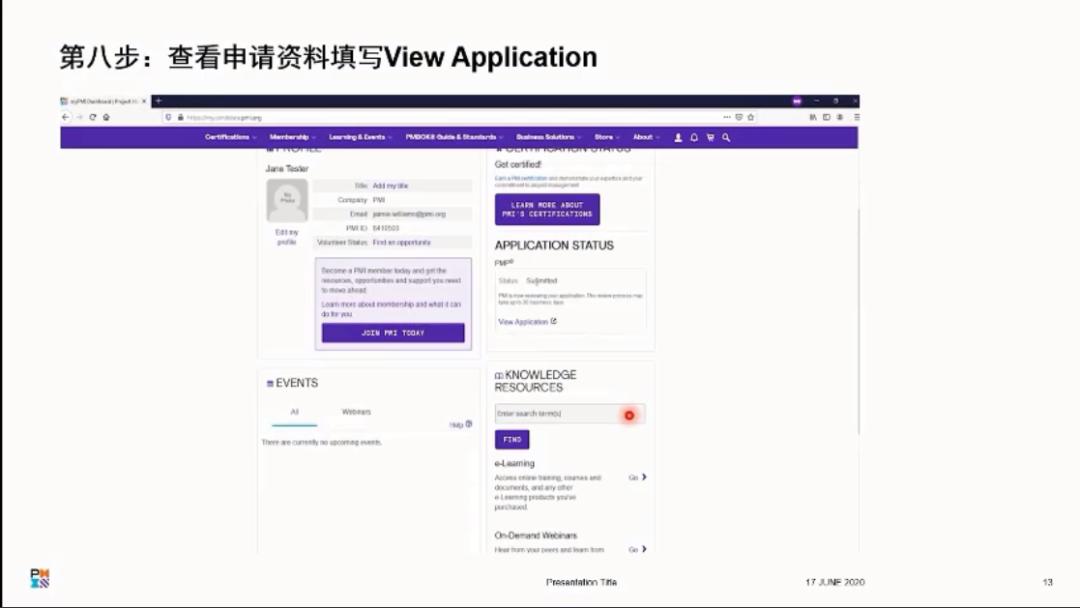Open notifications via the bell icon

pos(694,136)
